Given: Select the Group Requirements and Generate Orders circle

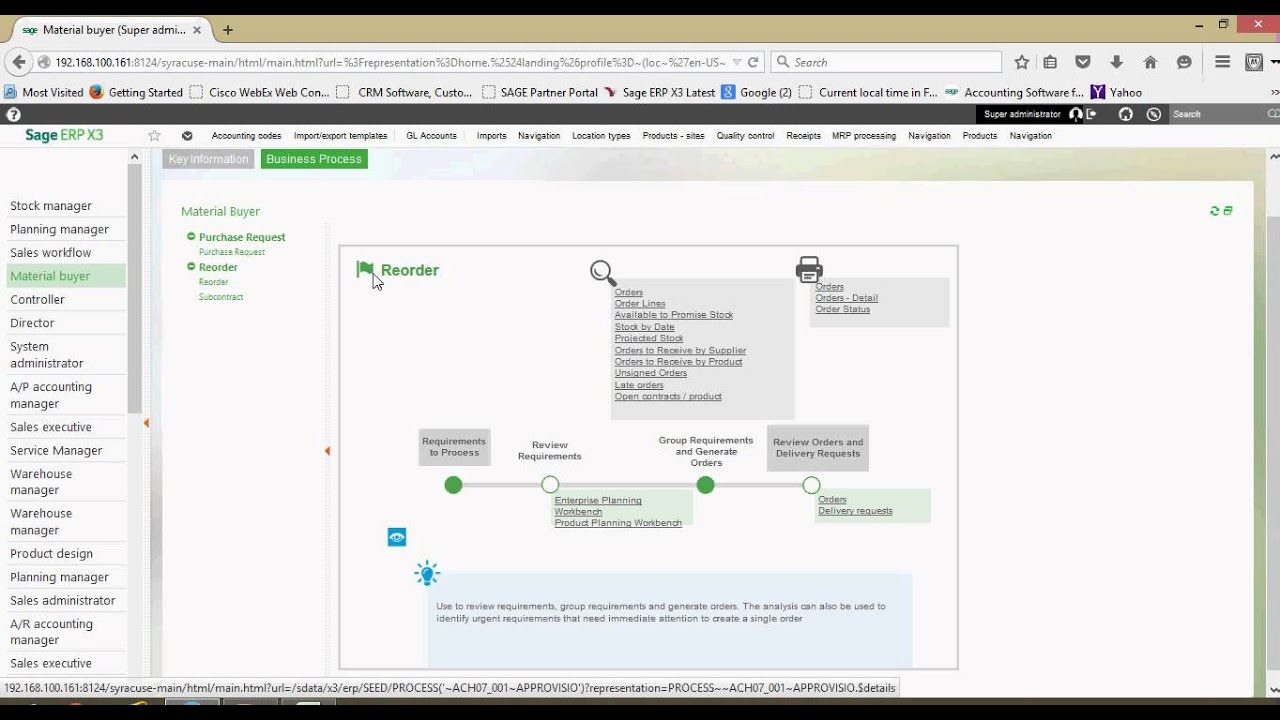Looking at the screenshot, I should point(706,485).
